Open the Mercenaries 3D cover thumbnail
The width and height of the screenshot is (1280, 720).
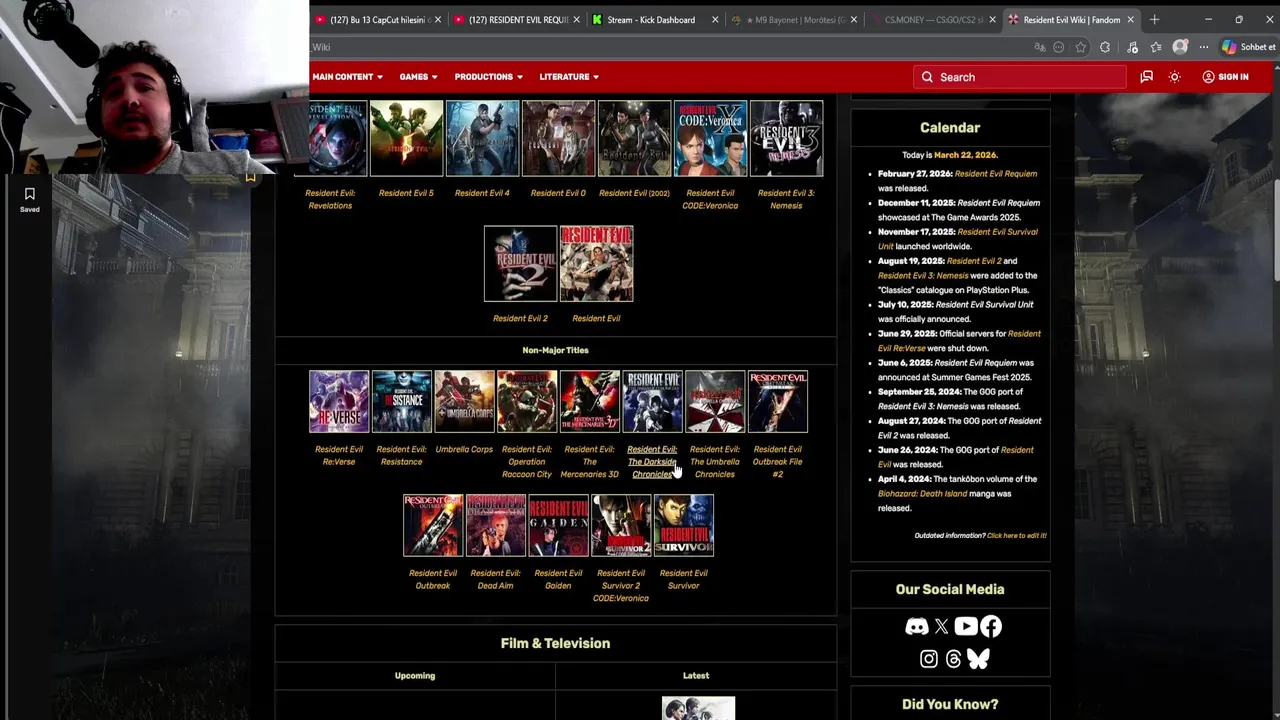(590, 401)
